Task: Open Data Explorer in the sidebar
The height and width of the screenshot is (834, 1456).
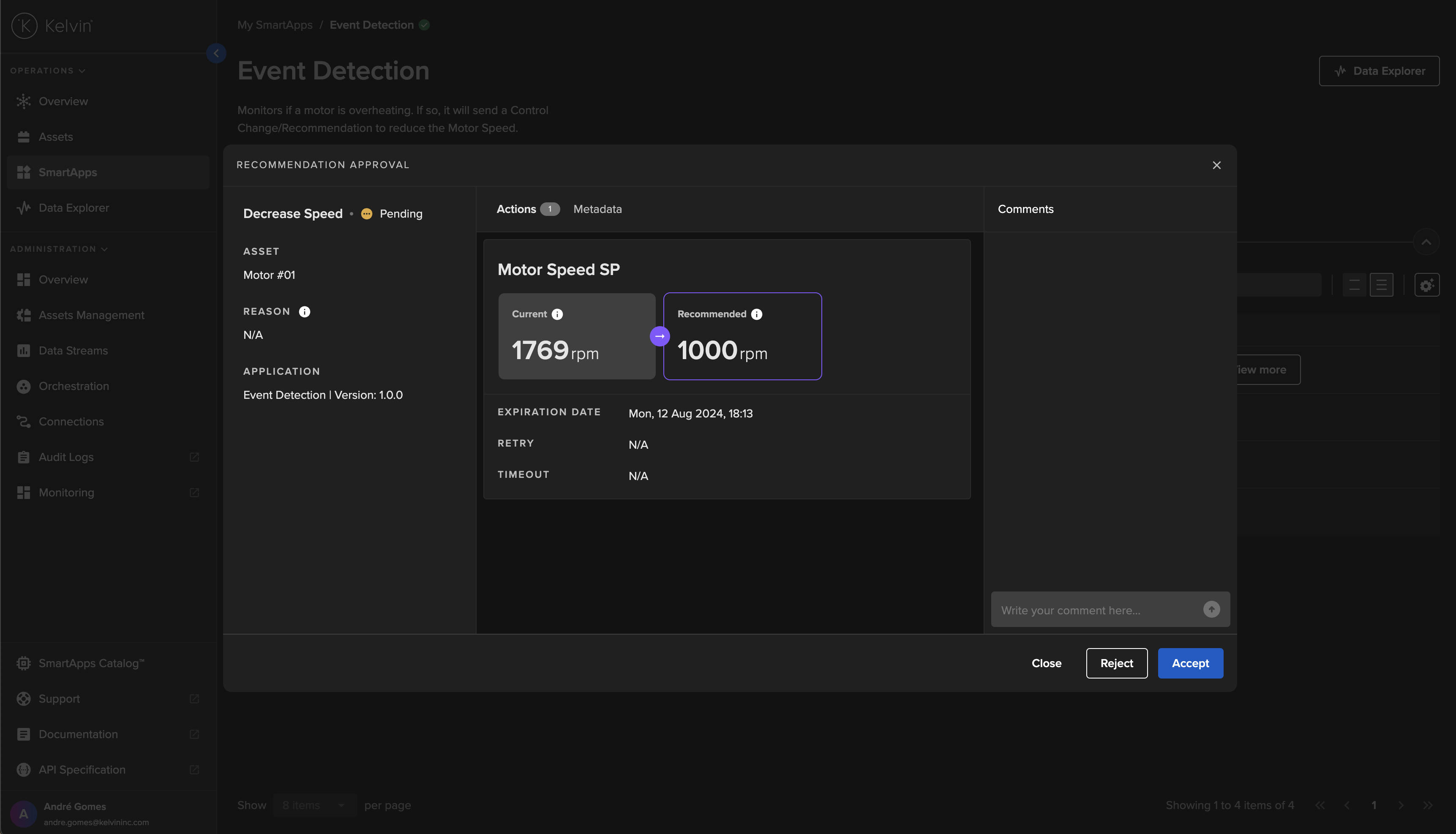Action: (74, 208)
